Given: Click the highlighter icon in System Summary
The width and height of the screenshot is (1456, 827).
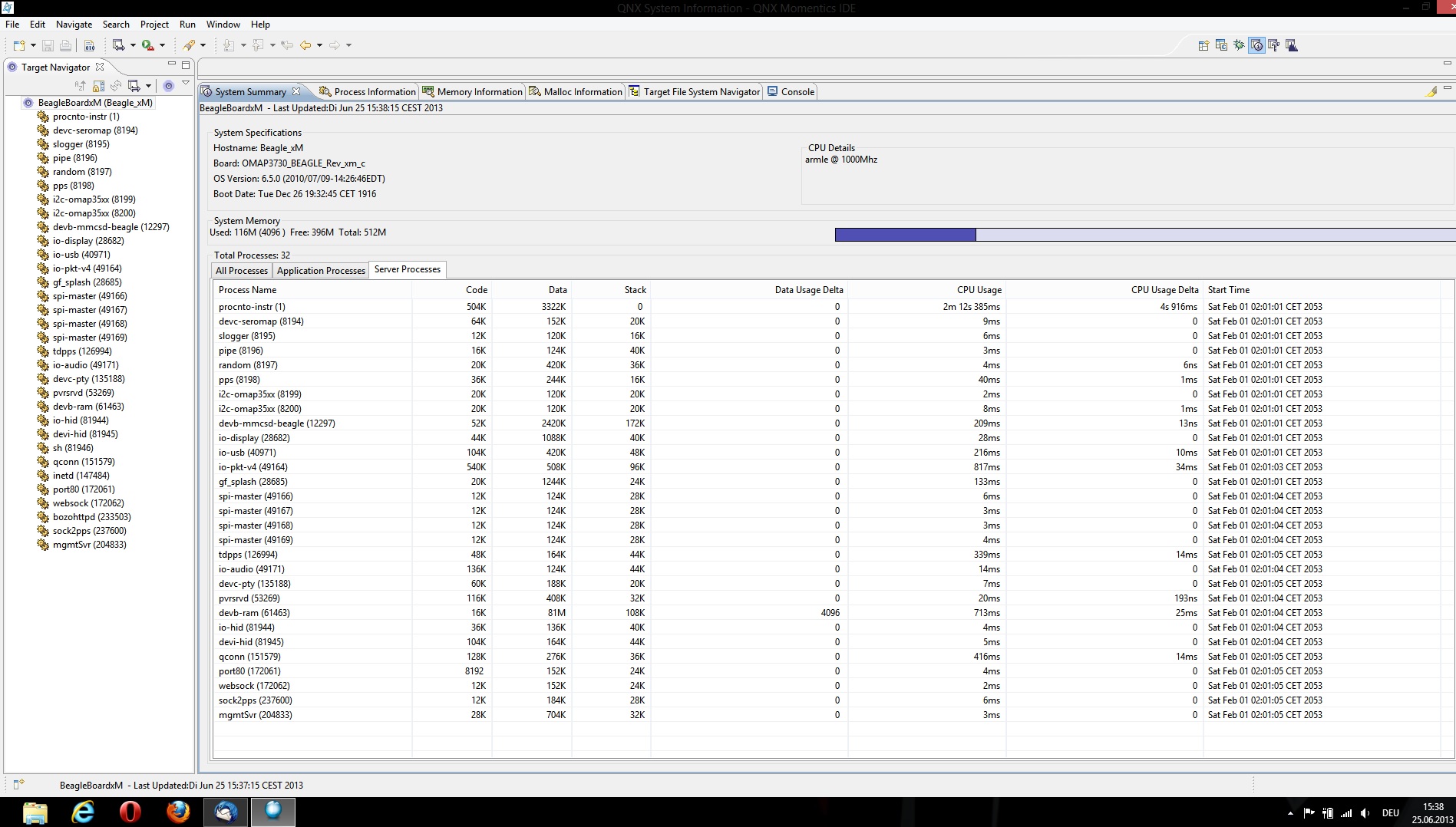Looking at the screenshot, I should 1431,91.
